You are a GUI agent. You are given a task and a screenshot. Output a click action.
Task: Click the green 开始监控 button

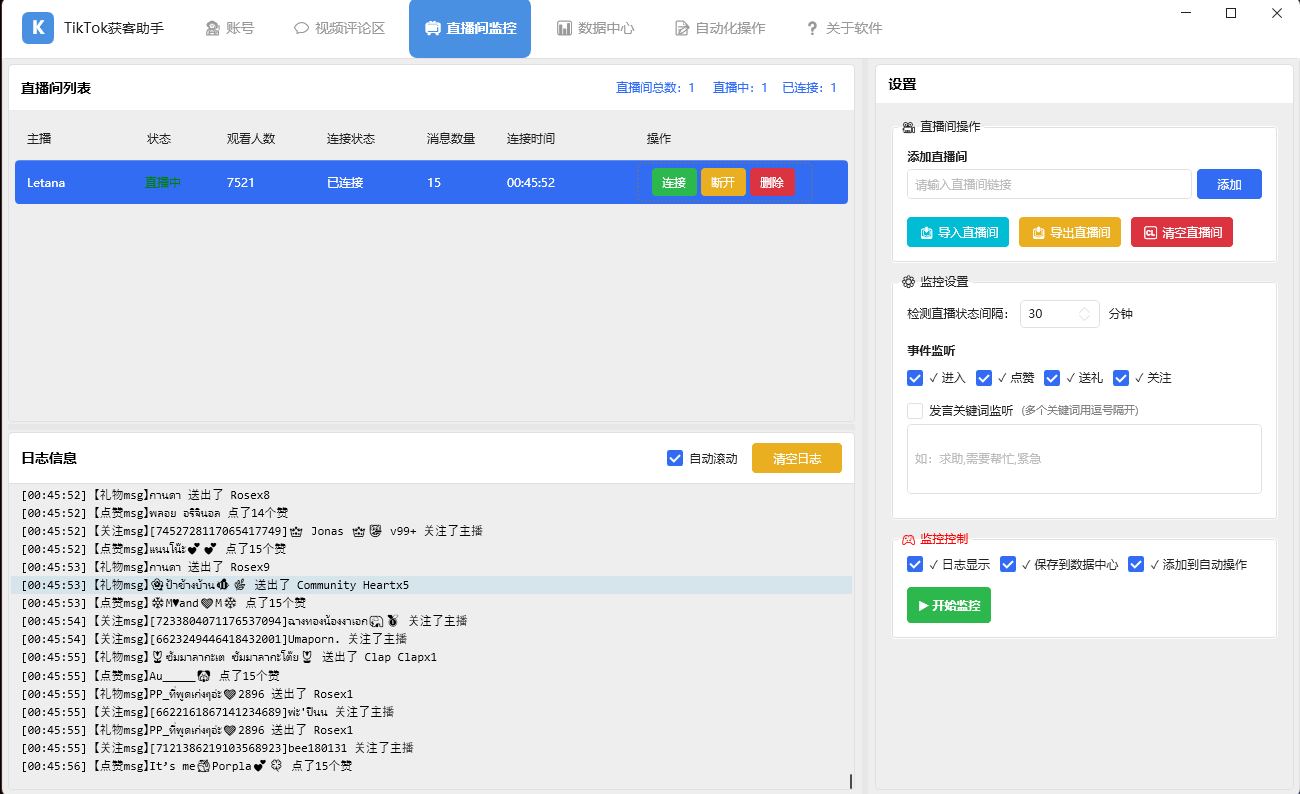tap(949, 605)
